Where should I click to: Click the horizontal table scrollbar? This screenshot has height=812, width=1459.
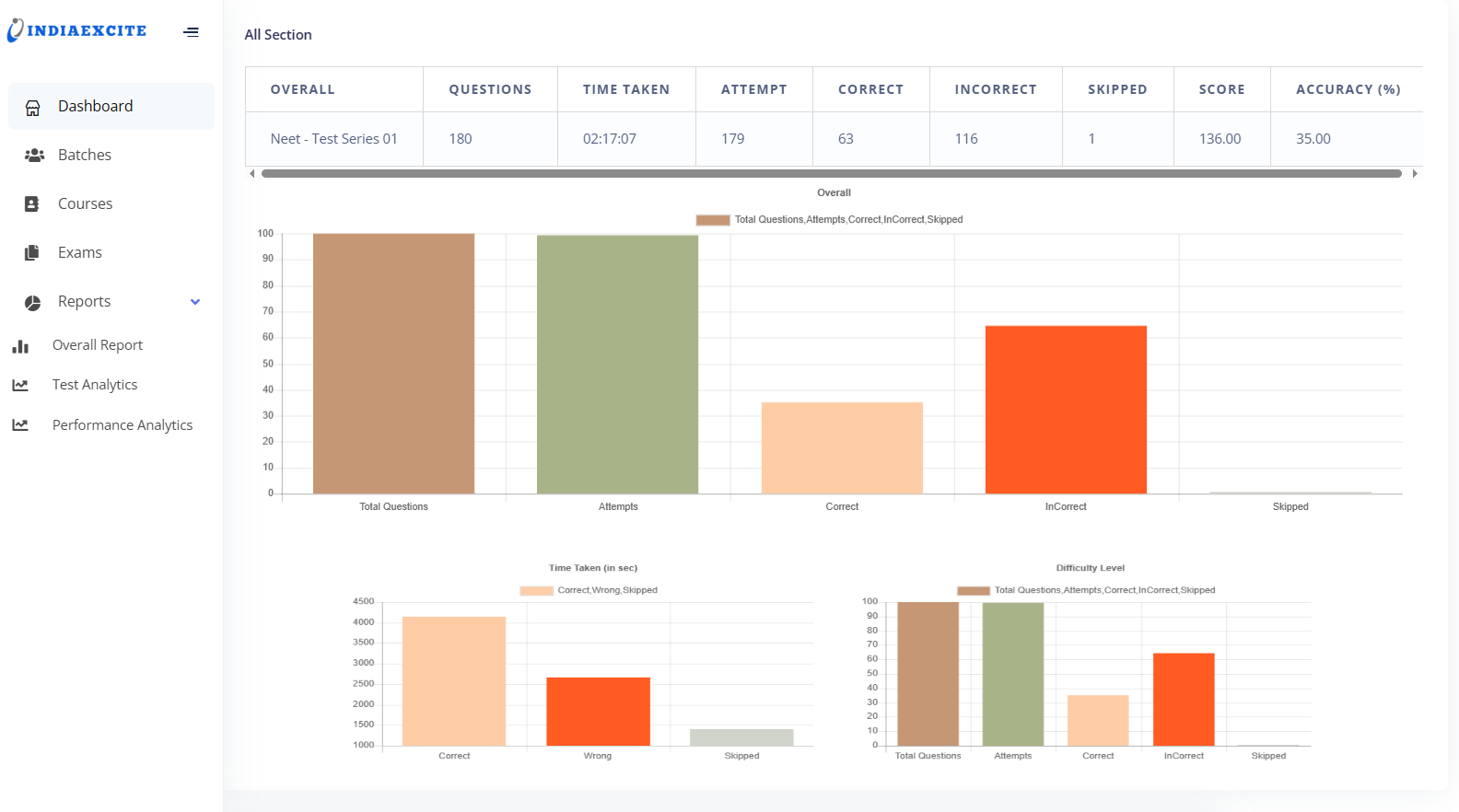831,174
